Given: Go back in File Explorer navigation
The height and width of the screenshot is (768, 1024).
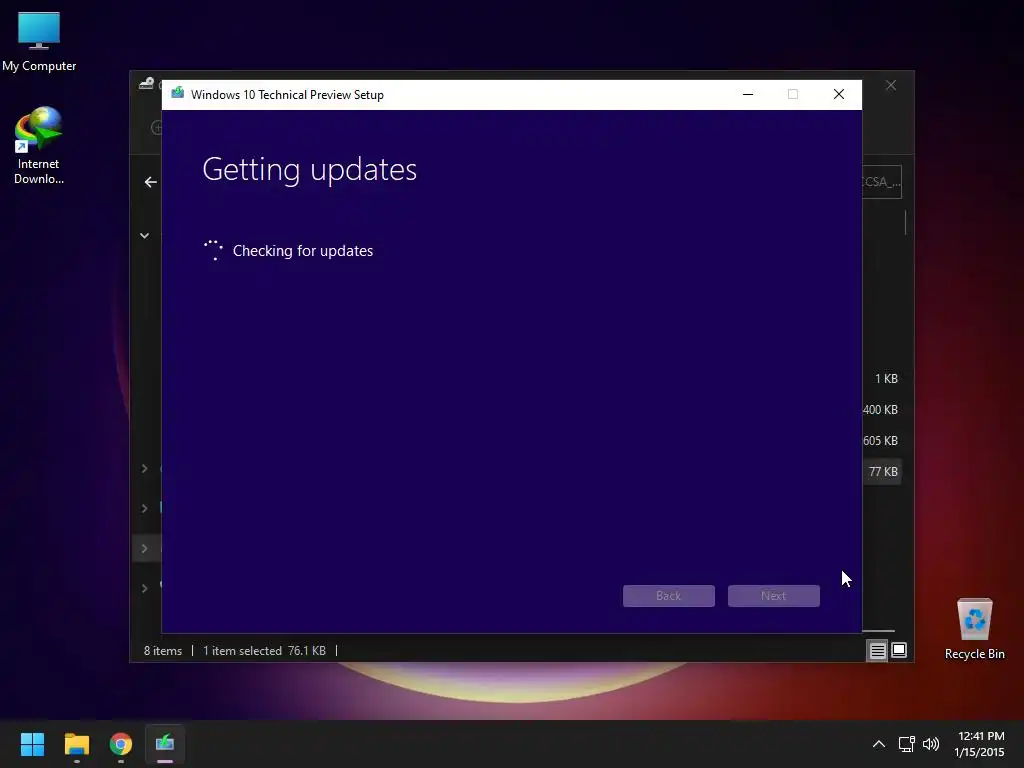Looking at the screenshot, I should pos(151,182).
